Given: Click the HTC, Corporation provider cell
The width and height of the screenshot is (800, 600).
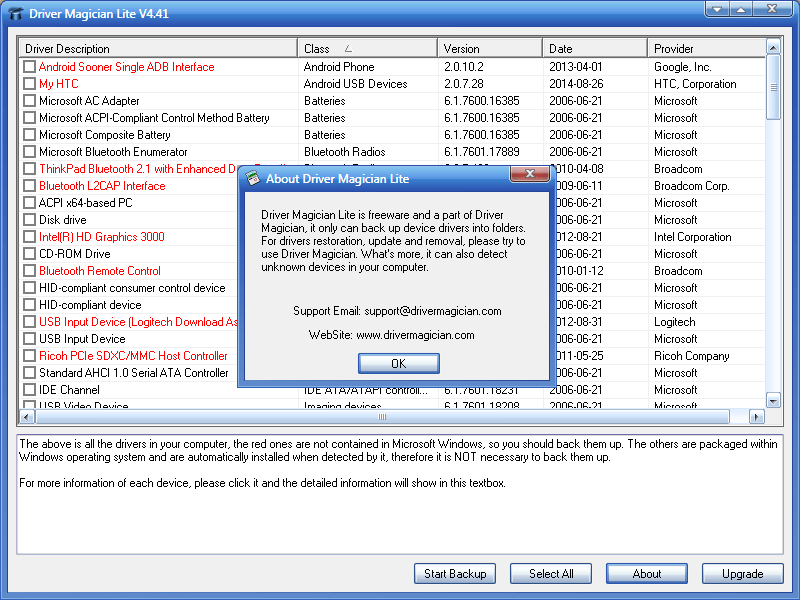Looking at the screenshot, I should point(695,84).
